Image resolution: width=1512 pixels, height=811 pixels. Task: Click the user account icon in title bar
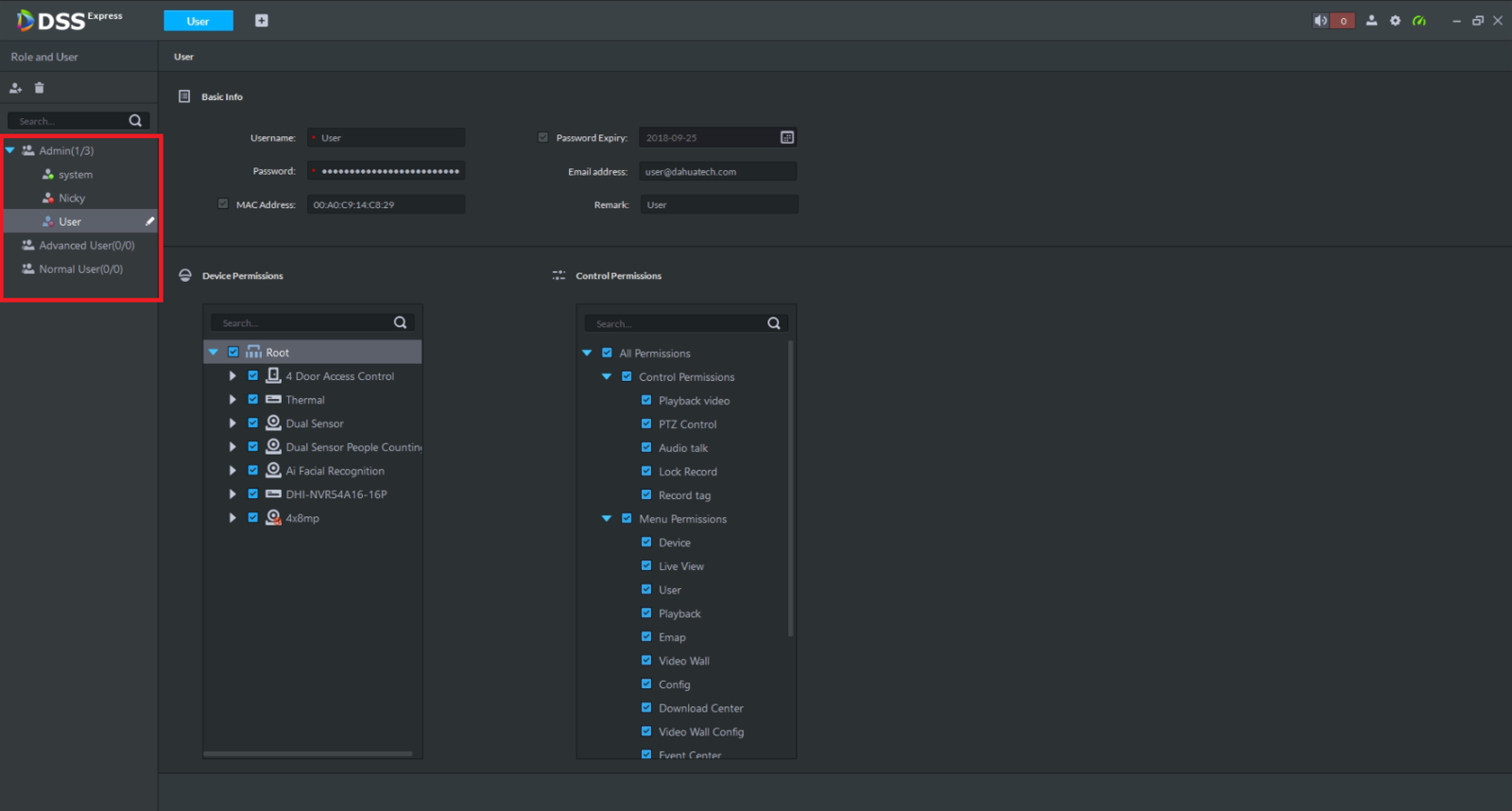click(x=1371, y=21)
